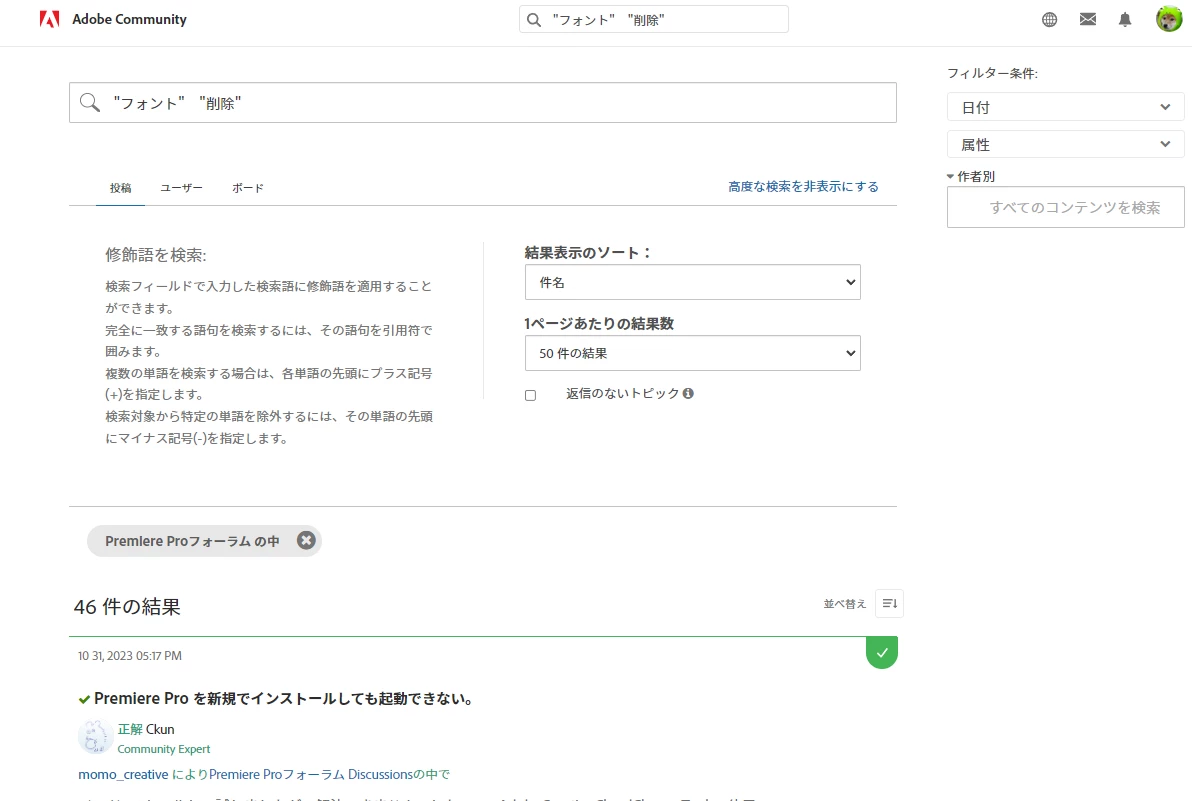Open the messages envelope icon
This screenshot has width=1192, height=801.
1088,20
